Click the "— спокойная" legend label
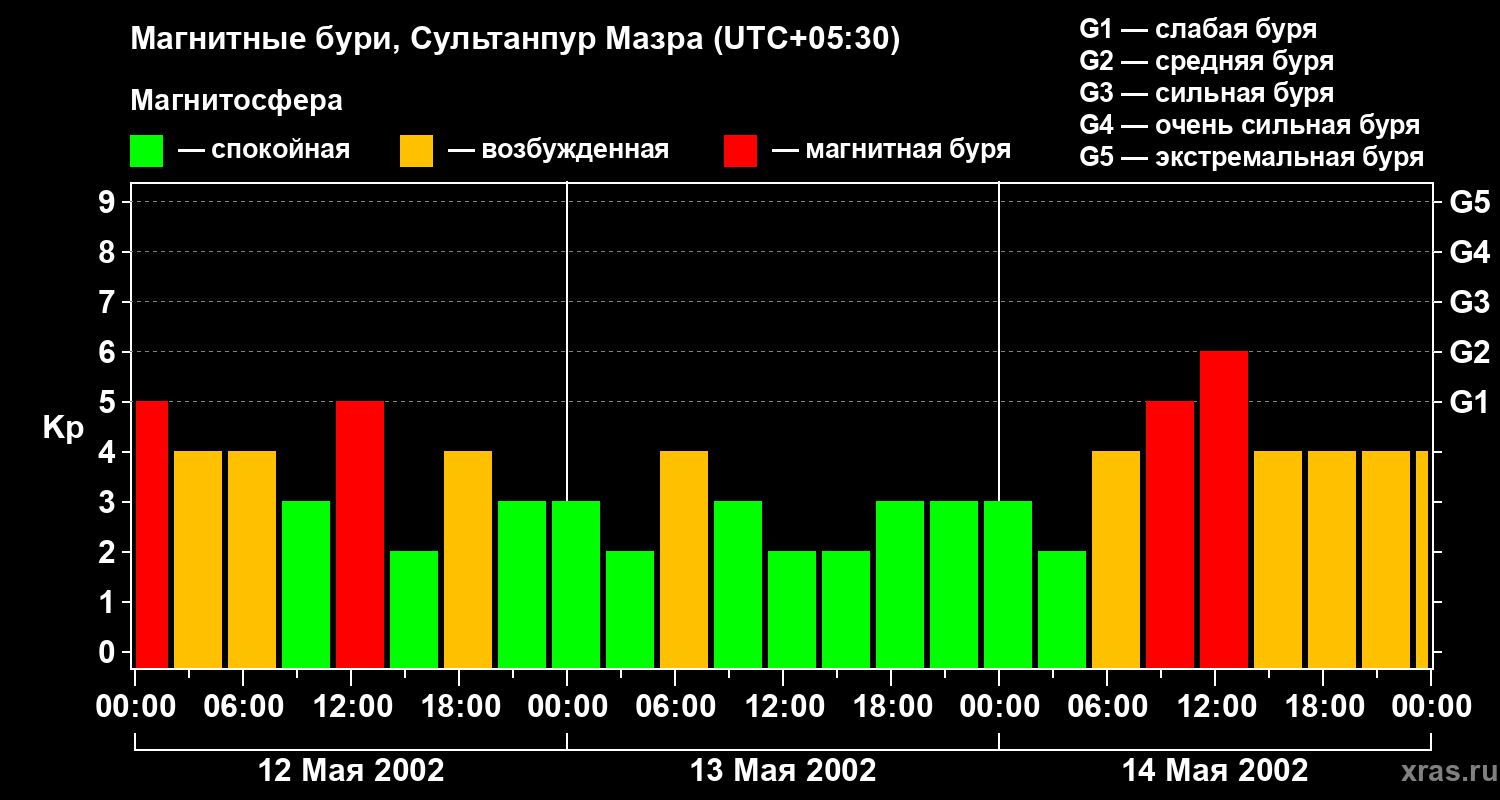This screenshot has width=1500, height=800. tap(264, 151)
